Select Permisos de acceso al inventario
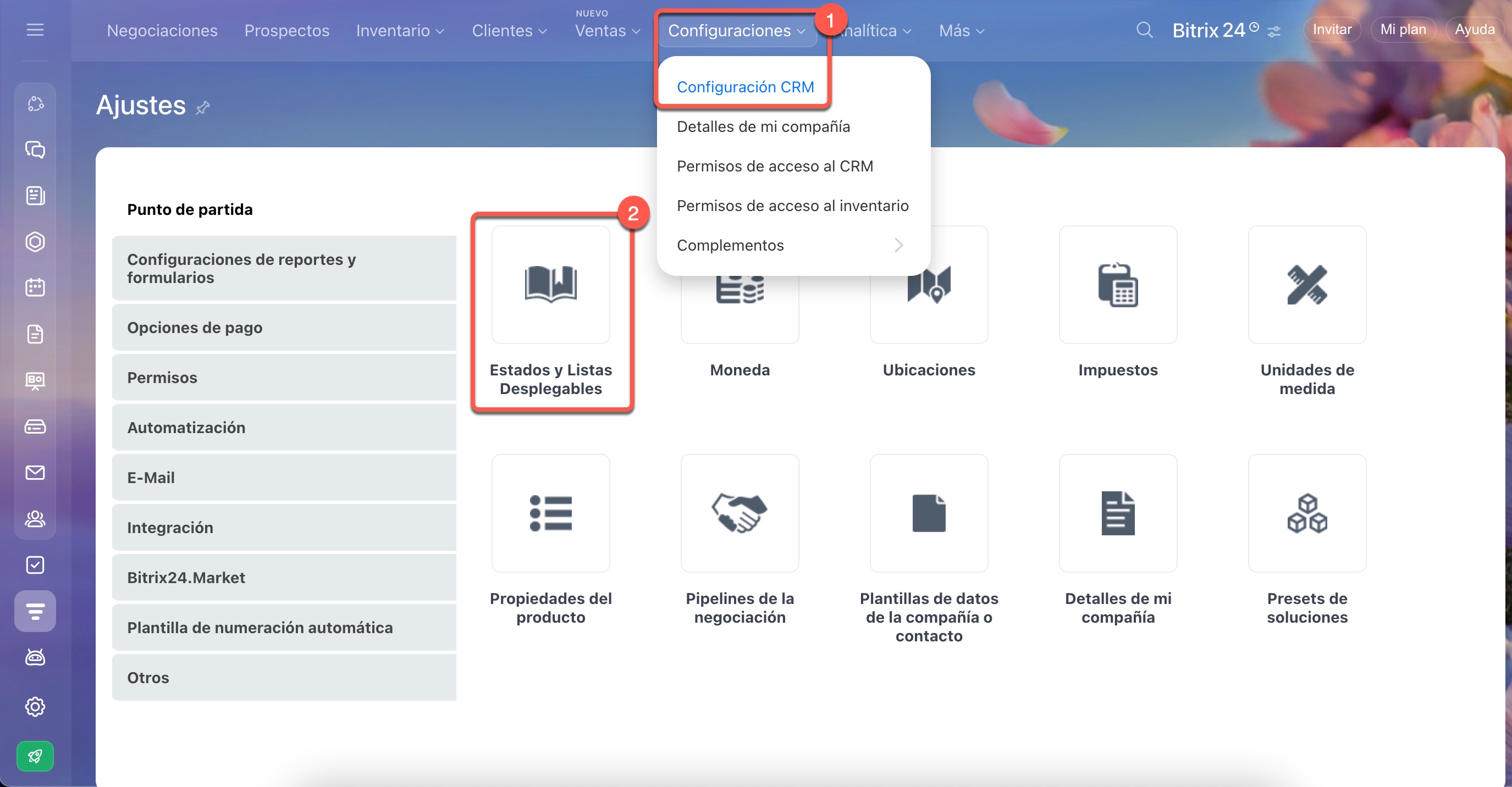 click(x=792, y=206)
